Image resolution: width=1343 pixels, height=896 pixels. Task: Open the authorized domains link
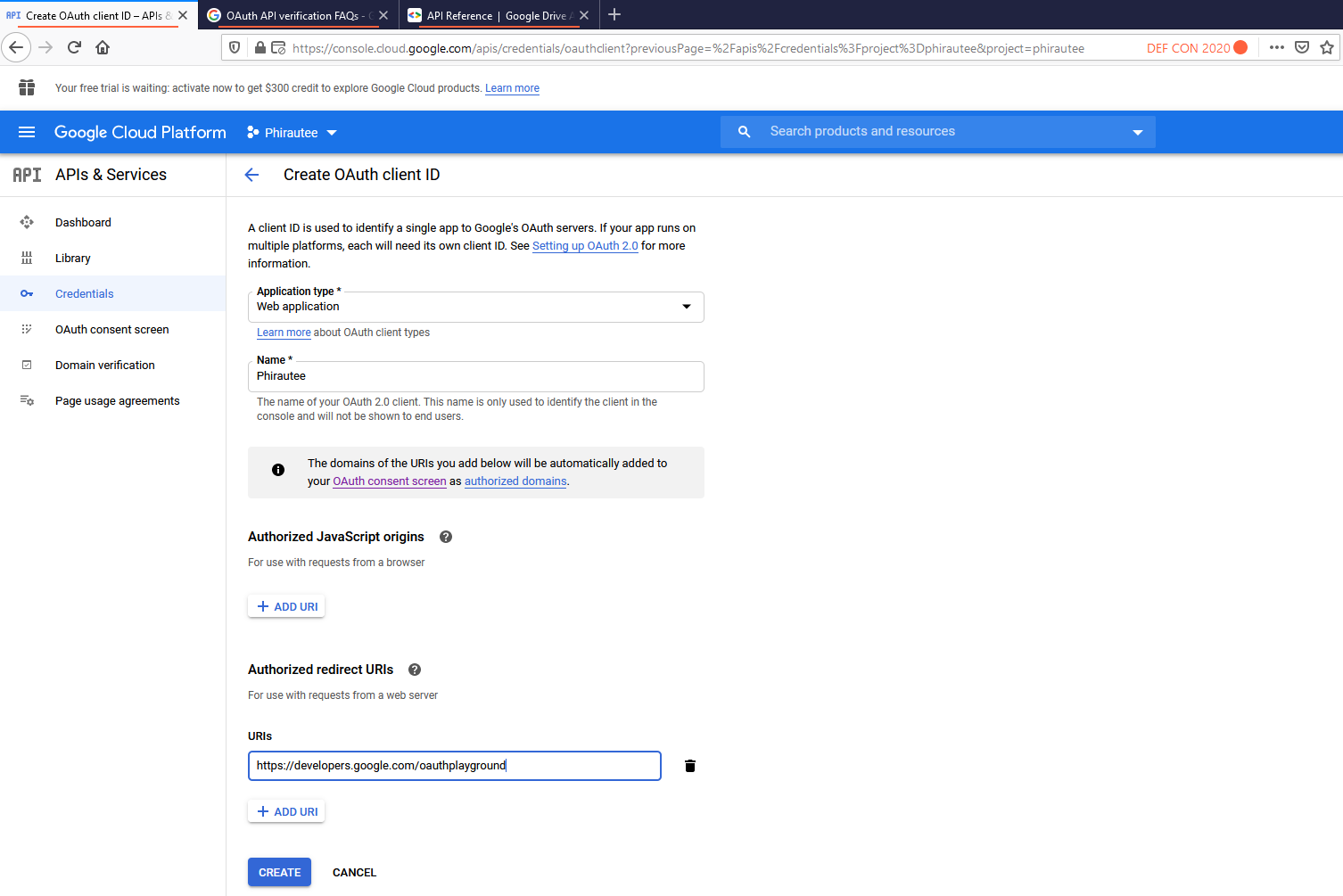[x=515, y=481]
